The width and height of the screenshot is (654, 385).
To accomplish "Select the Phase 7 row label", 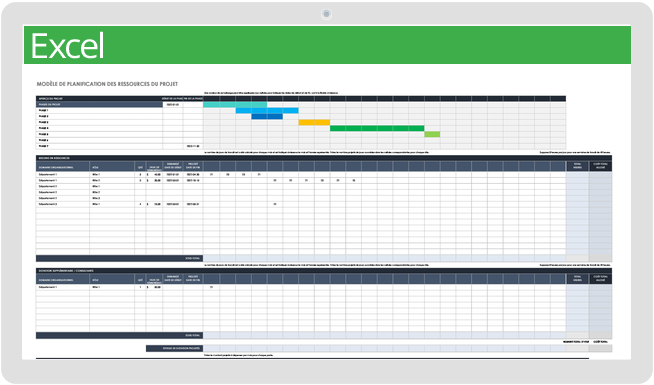I will (x=43, y=146).
